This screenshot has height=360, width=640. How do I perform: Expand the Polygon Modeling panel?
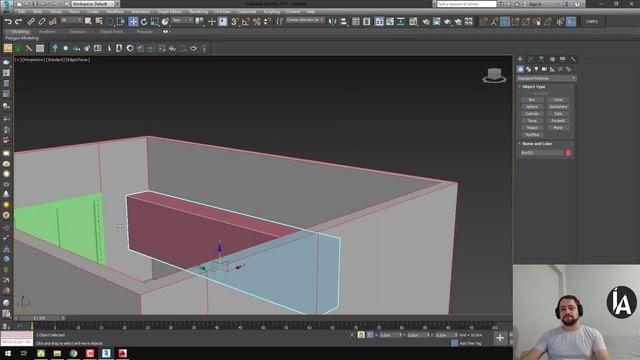click(x=22, y=38)
